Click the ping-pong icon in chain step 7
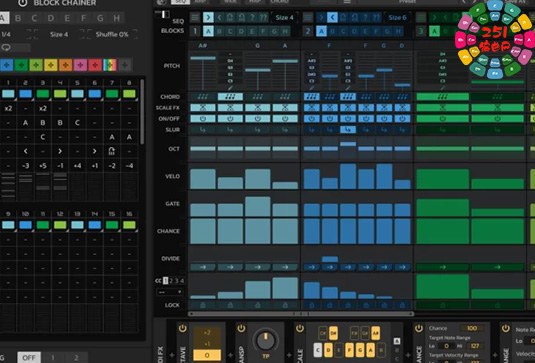The height and width of the screenshot is (363, 535). point(112,151)
